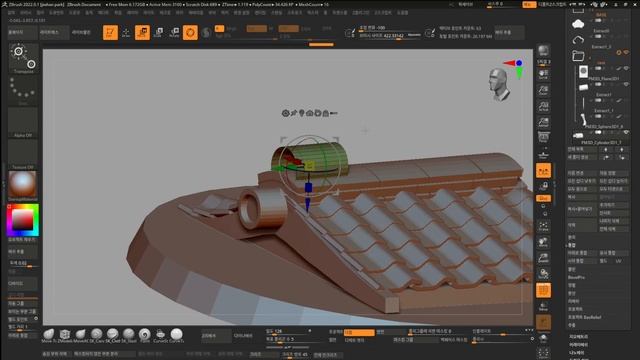The image size is (640, 360).
Task: Select the CurveTu brush
Action: pos(176,336)
